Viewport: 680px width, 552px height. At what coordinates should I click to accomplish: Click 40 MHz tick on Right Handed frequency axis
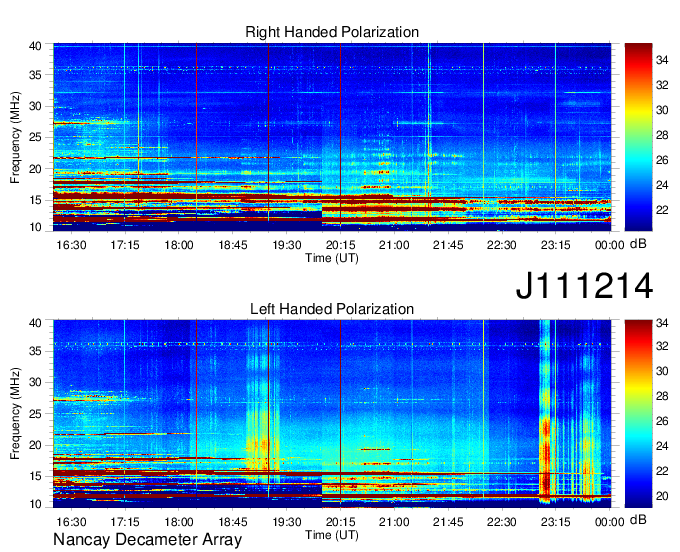35,46
